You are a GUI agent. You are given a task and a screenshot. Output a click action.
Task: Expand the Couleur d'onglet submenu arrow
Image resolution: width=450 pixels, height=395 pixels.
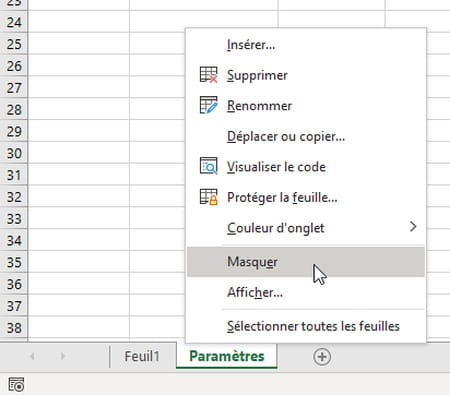coord(413,227)
